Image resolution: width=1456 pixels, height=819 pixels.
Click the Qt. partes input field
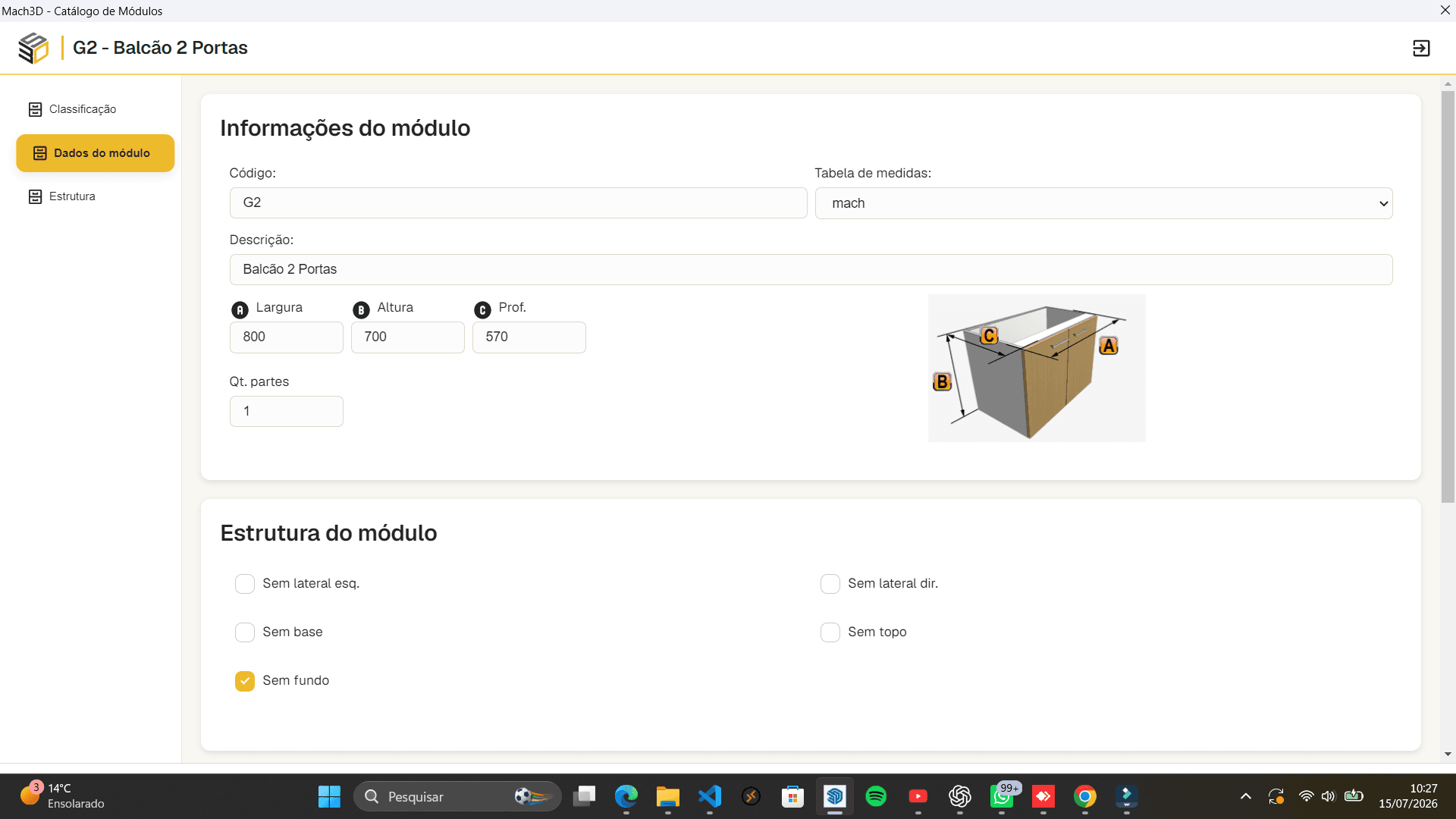(x=286, y=412)
